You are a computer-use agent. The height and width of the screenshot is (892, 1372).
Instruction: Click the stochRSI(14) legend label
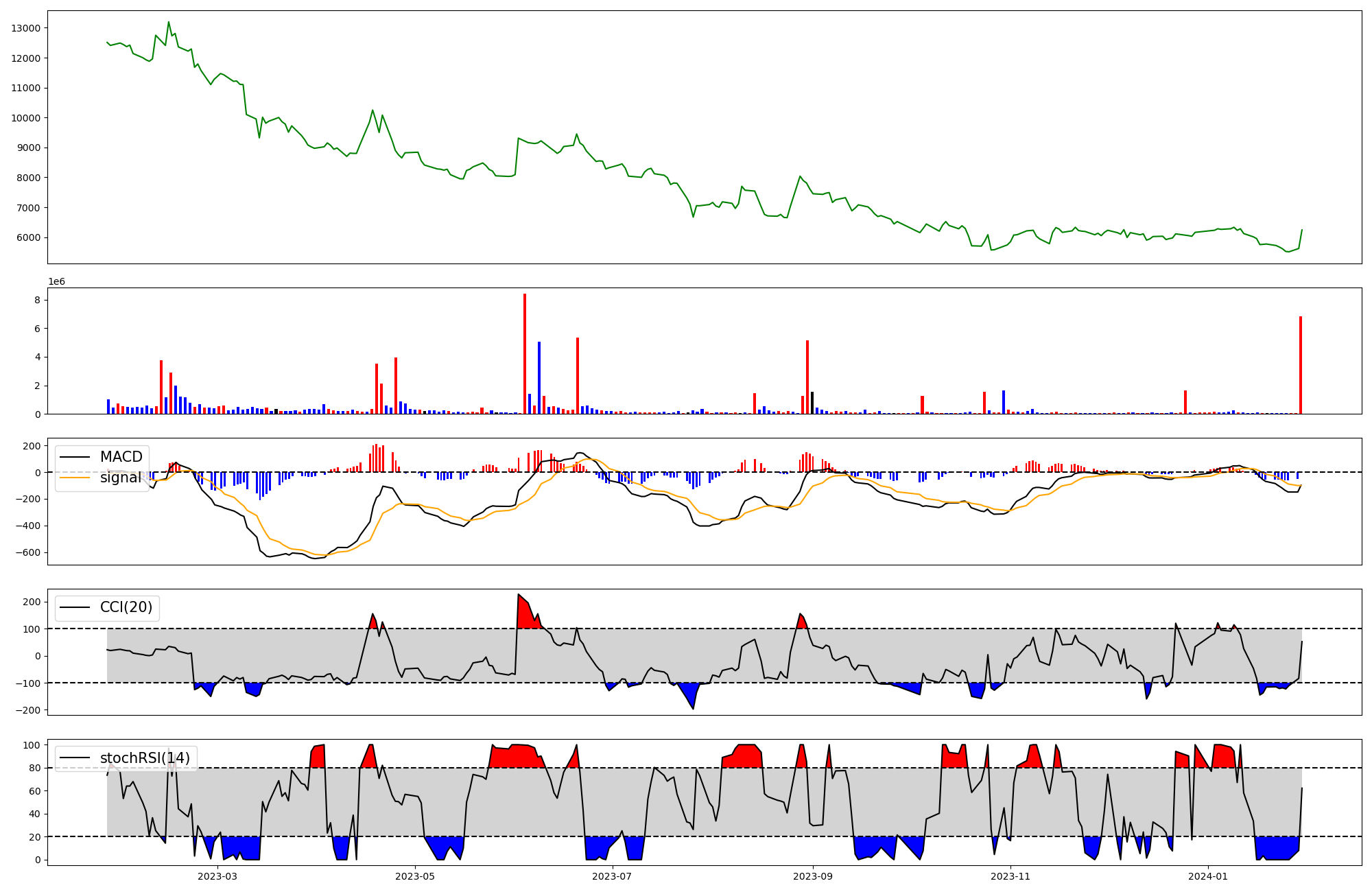144,758
